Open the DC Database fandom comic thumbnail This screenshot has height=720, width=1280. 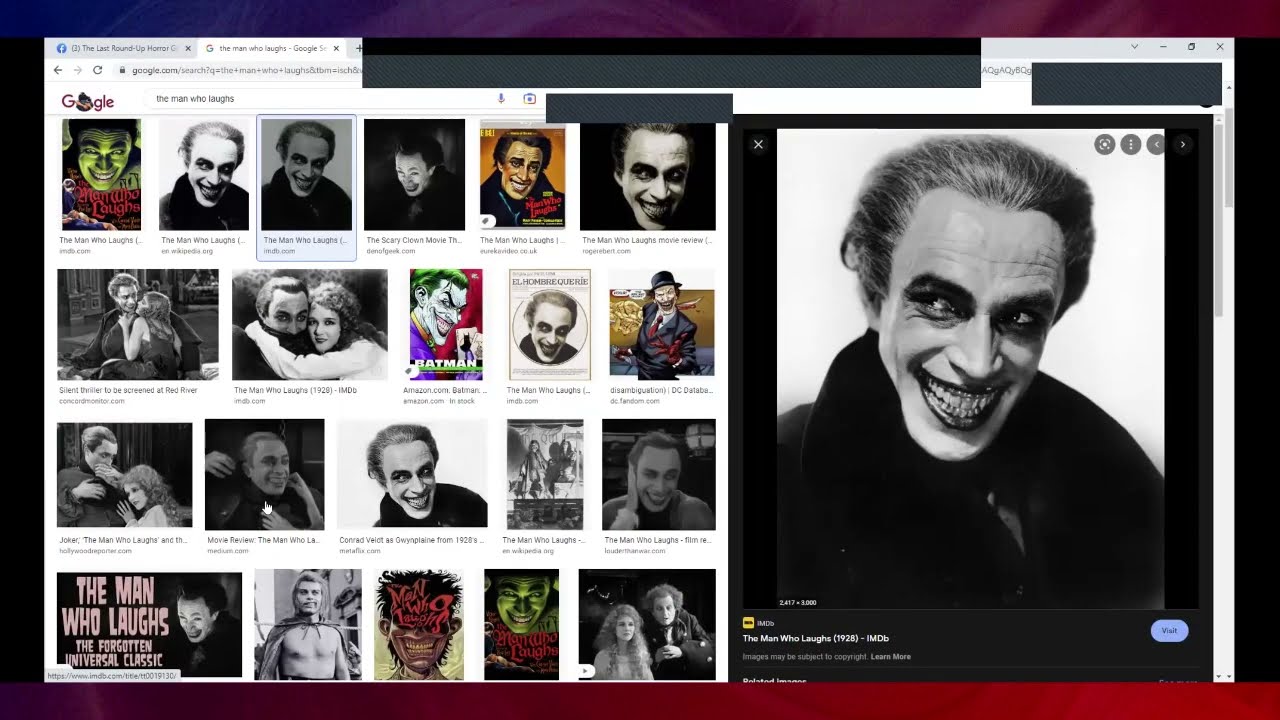tap(662, 324)
